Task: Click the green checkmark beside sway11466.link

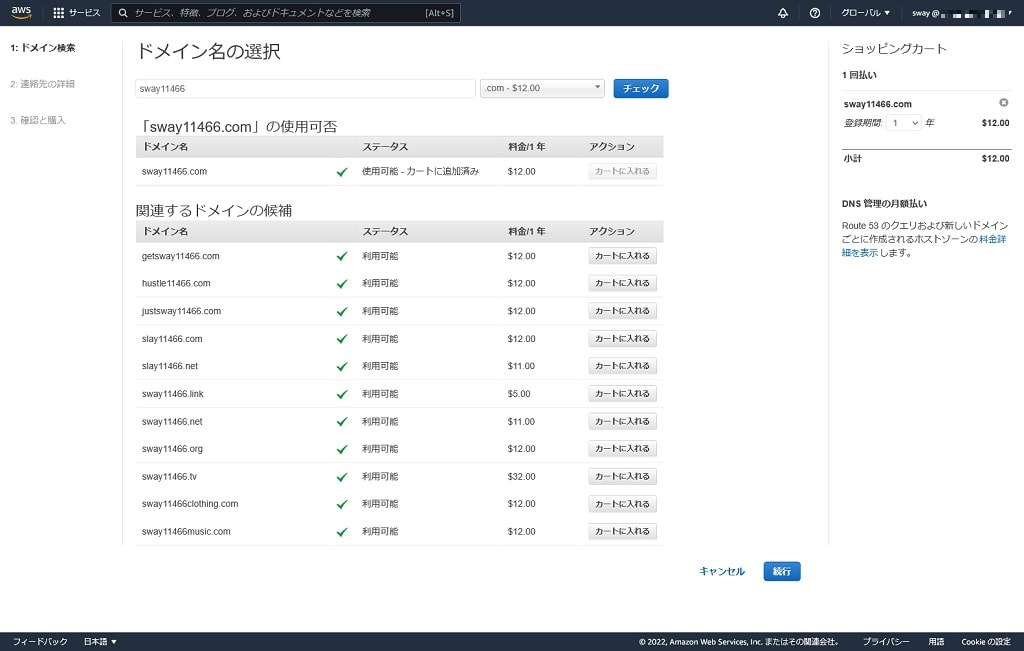Action: click(342, 394)
